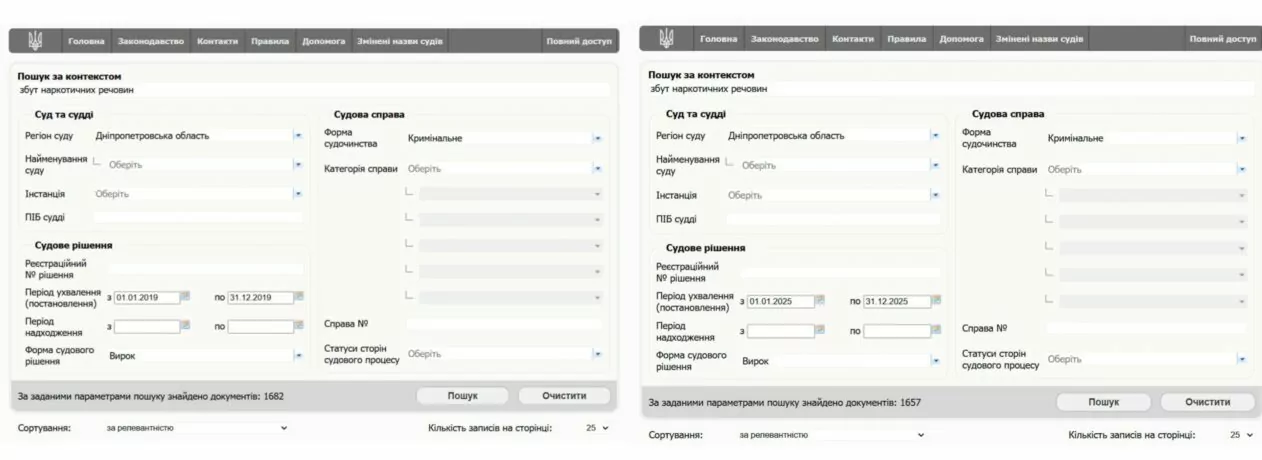Click 'Справа №' field in the 2019 window
Screen dimensions: 1262x460
pyautogui.click(x=504, y=324)
